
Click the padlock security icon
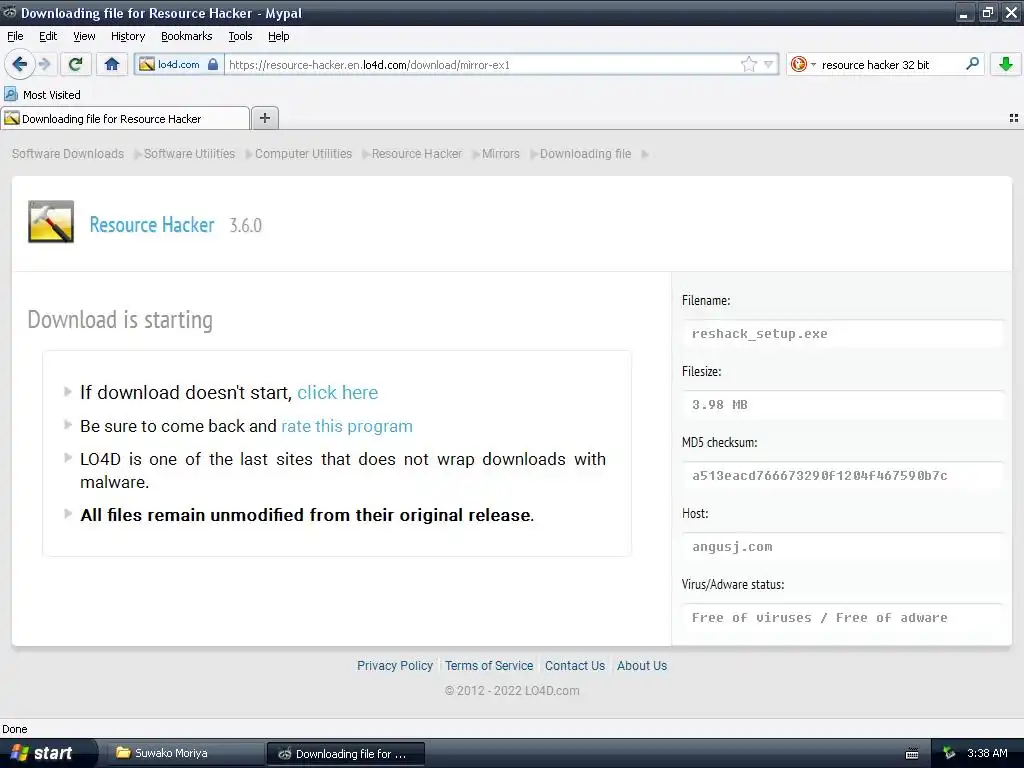point(212,64)
